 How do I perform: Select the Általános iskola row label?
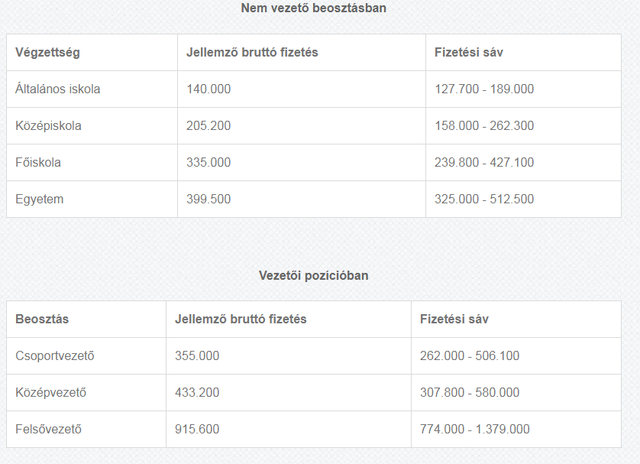click(x=58, y=89)
